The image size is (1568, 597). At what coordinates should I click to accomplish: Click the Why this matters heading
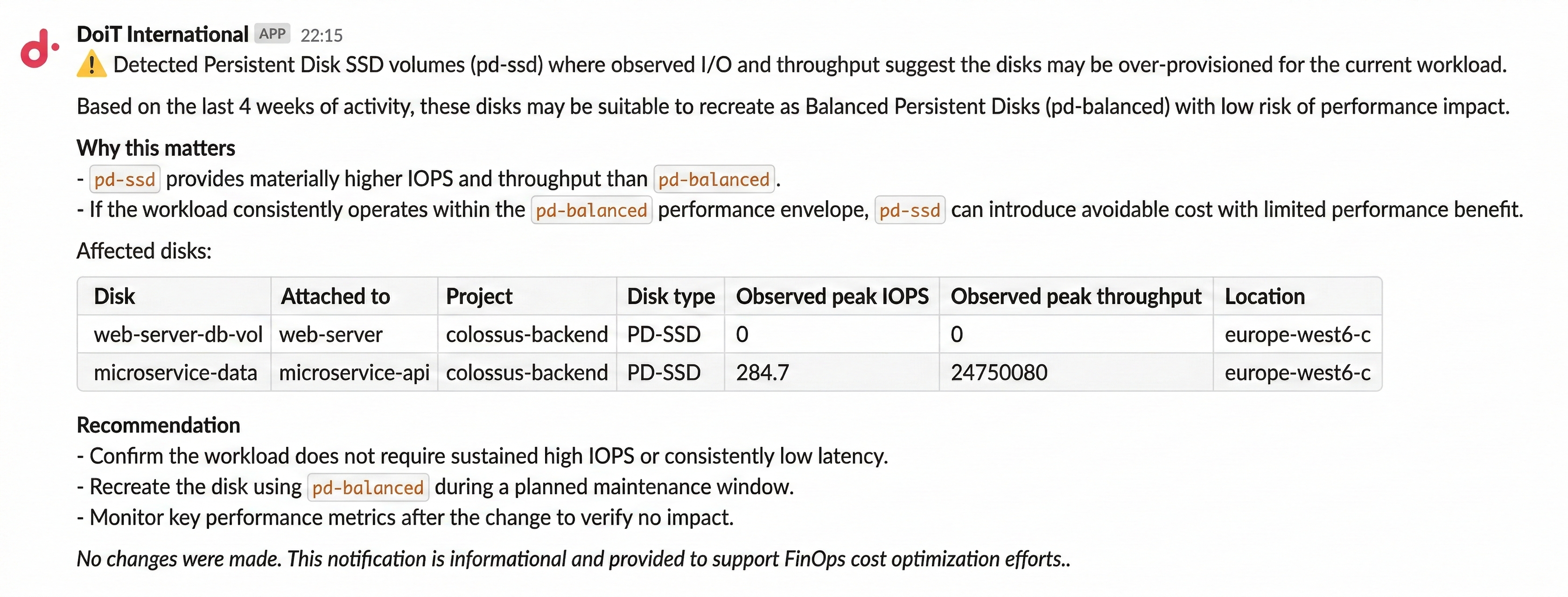(x=156, y=148)
